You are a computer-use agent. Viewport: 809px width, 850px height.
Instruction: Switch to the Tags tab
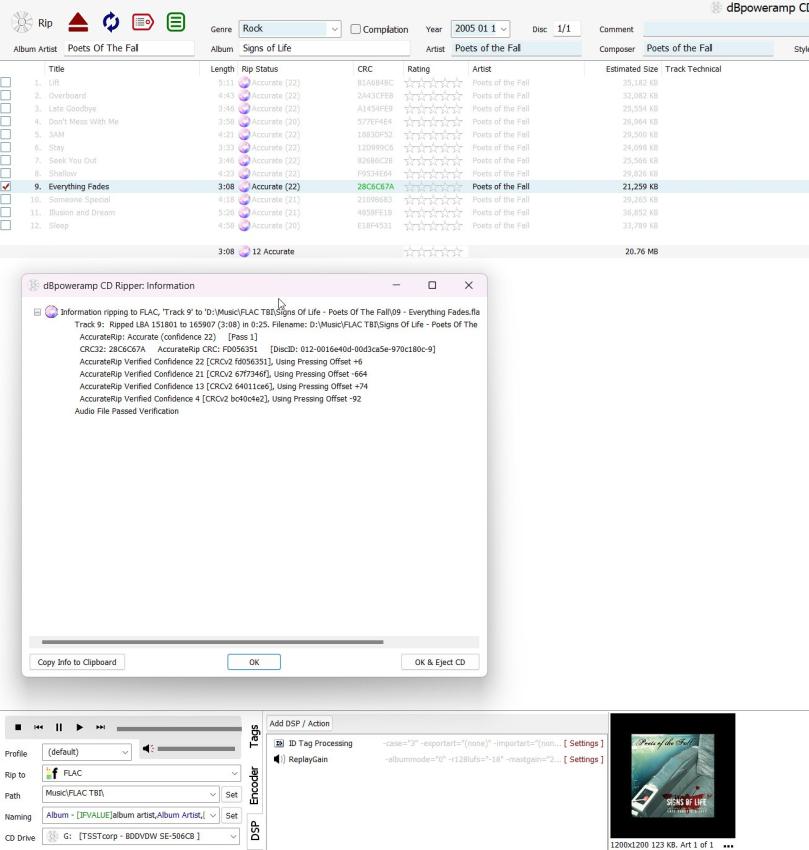point(254,735)
